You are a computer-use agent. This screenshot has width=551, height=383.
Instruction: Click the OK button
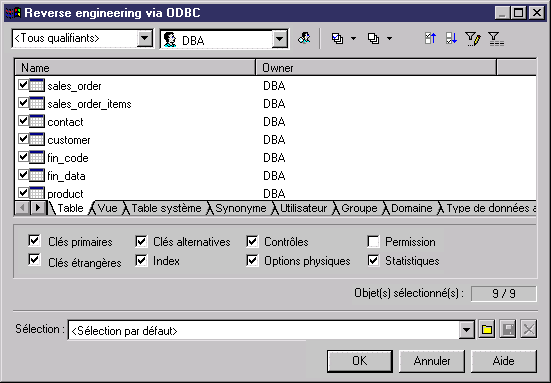click(x=360, y=361)
